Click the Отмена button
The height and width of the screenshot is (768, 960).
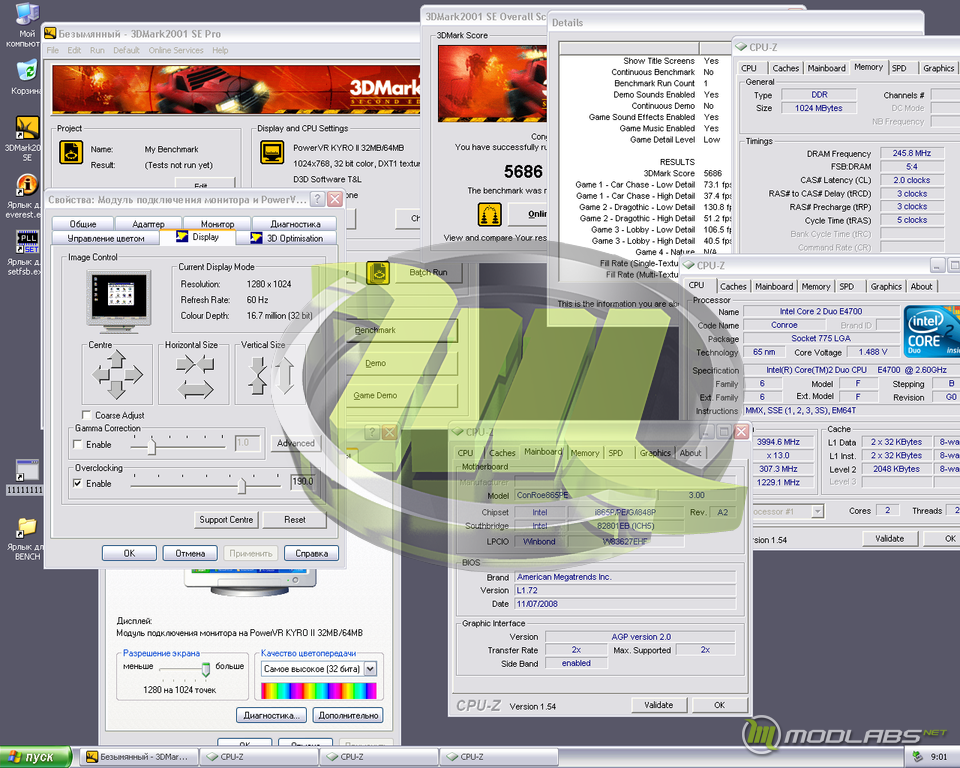point(190,553)
